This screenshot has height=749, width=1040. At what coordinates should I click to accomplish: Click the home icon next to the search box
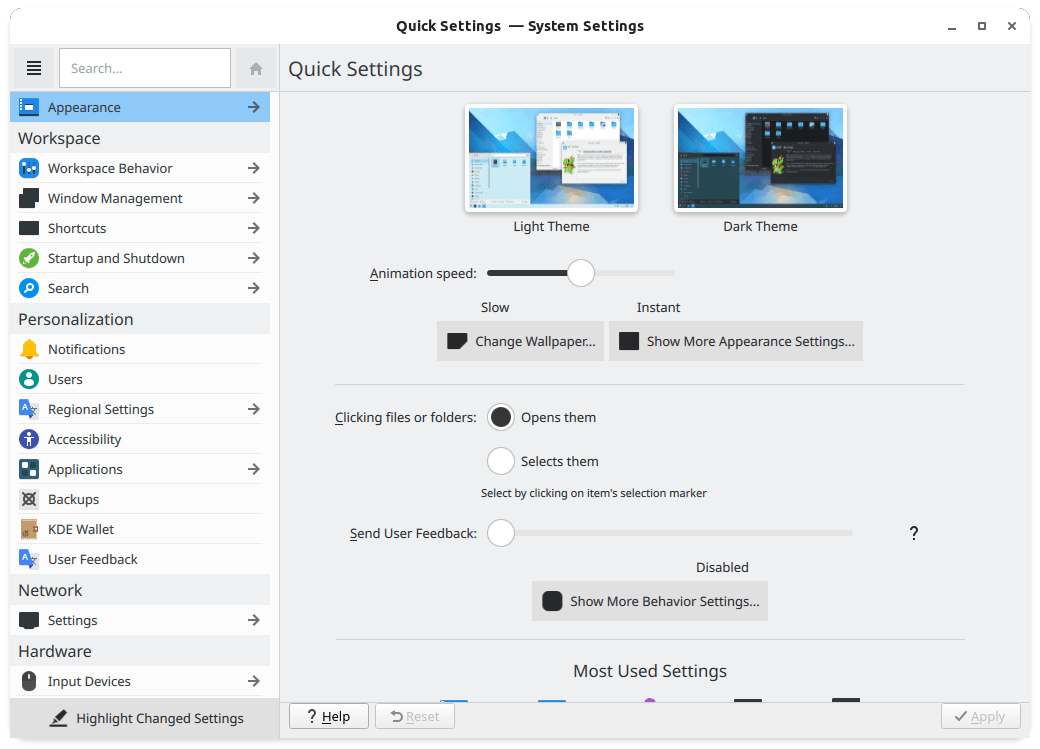pos(255,67)
